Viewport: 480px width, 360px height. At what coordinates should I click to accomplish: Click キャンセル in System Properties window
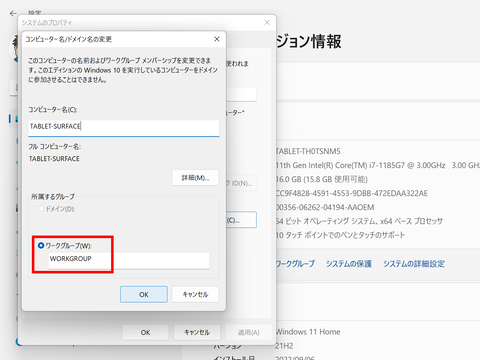point(197,332)
